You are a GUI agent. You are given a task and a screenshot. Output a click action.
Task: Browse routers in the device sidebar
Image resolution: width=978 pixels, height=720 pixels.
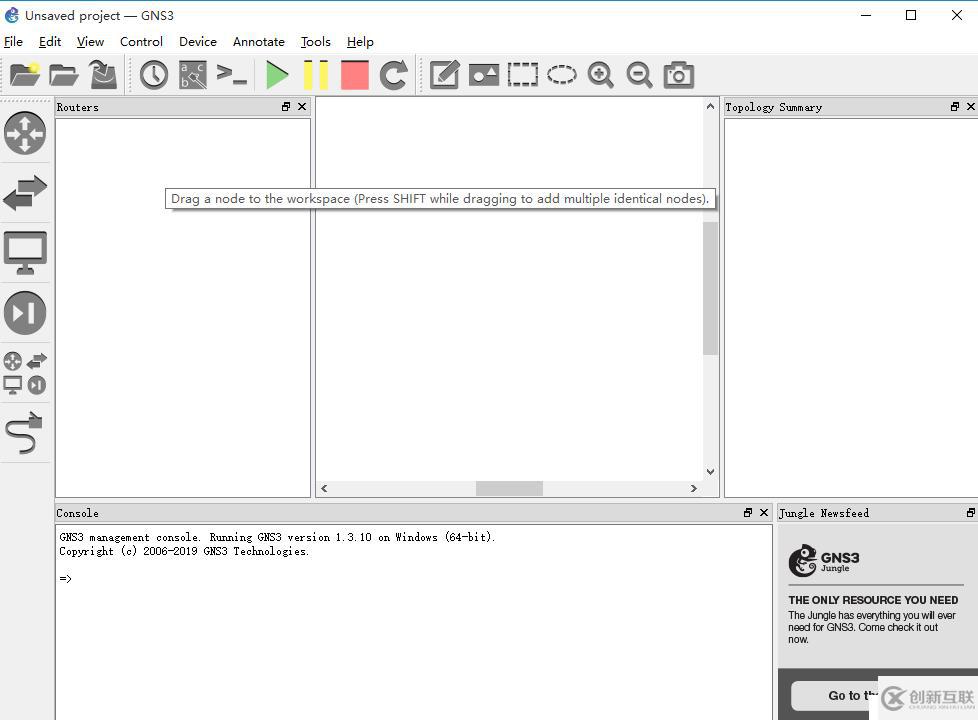[25, 133]
